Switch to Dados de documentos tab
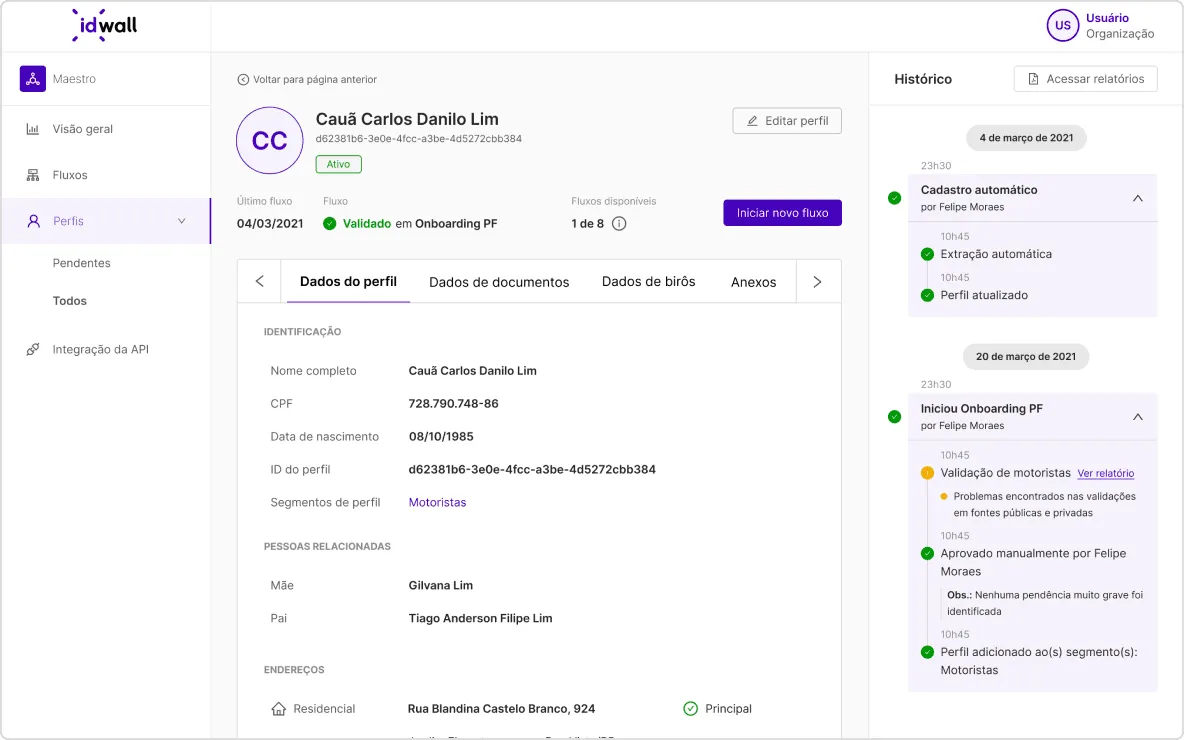Screen dimensions: 1184x740 point(499,282)
